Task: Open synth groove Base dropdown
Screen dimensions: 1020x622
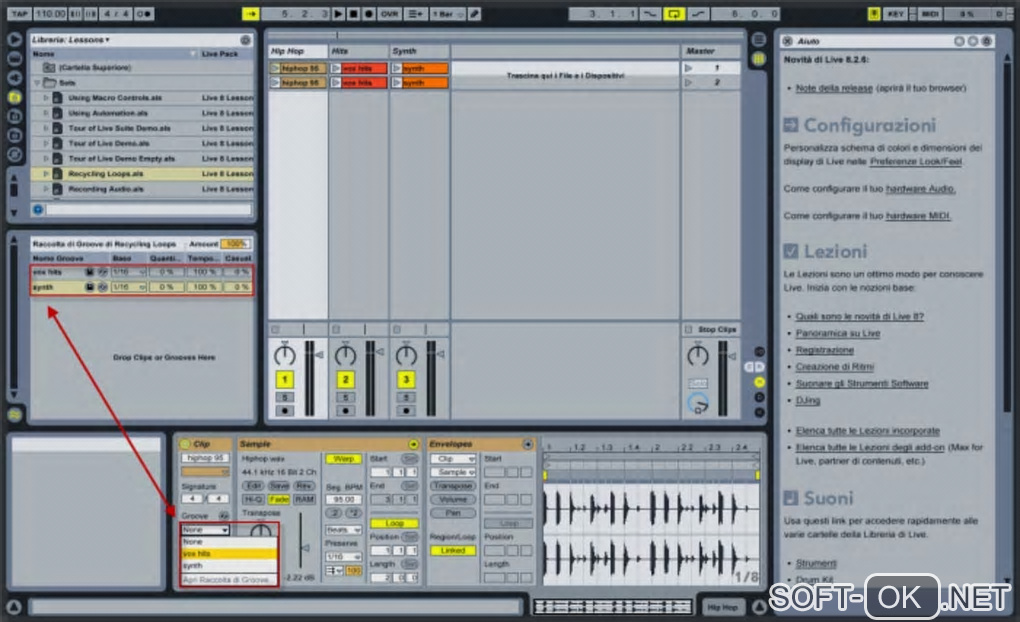Action: click(x=128, y=287)
